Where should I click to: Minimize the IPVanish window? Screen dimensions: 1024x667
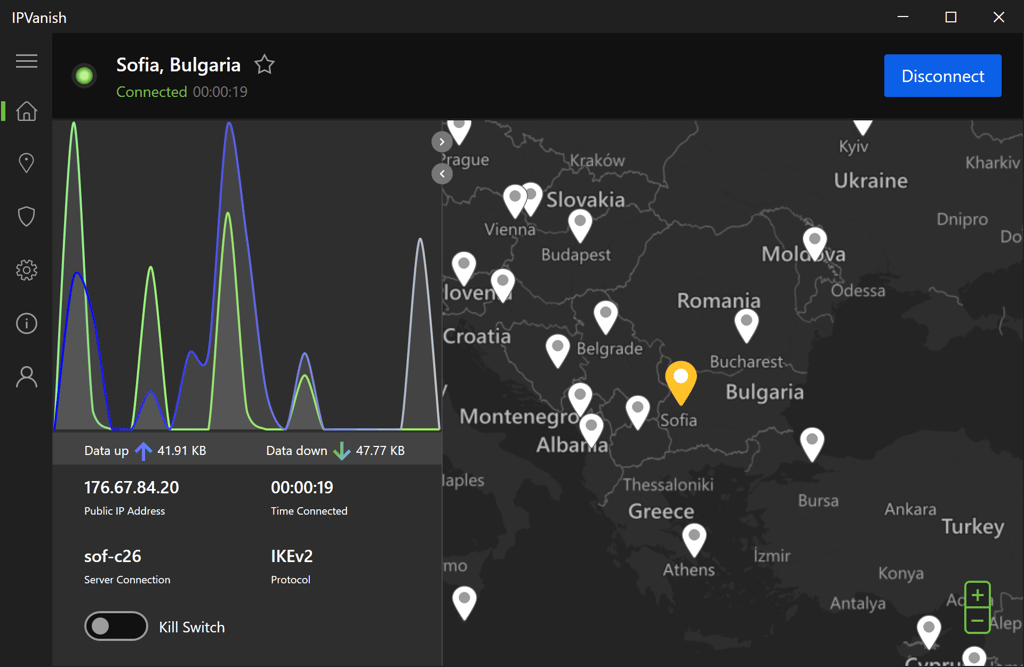tap(903, 17)
